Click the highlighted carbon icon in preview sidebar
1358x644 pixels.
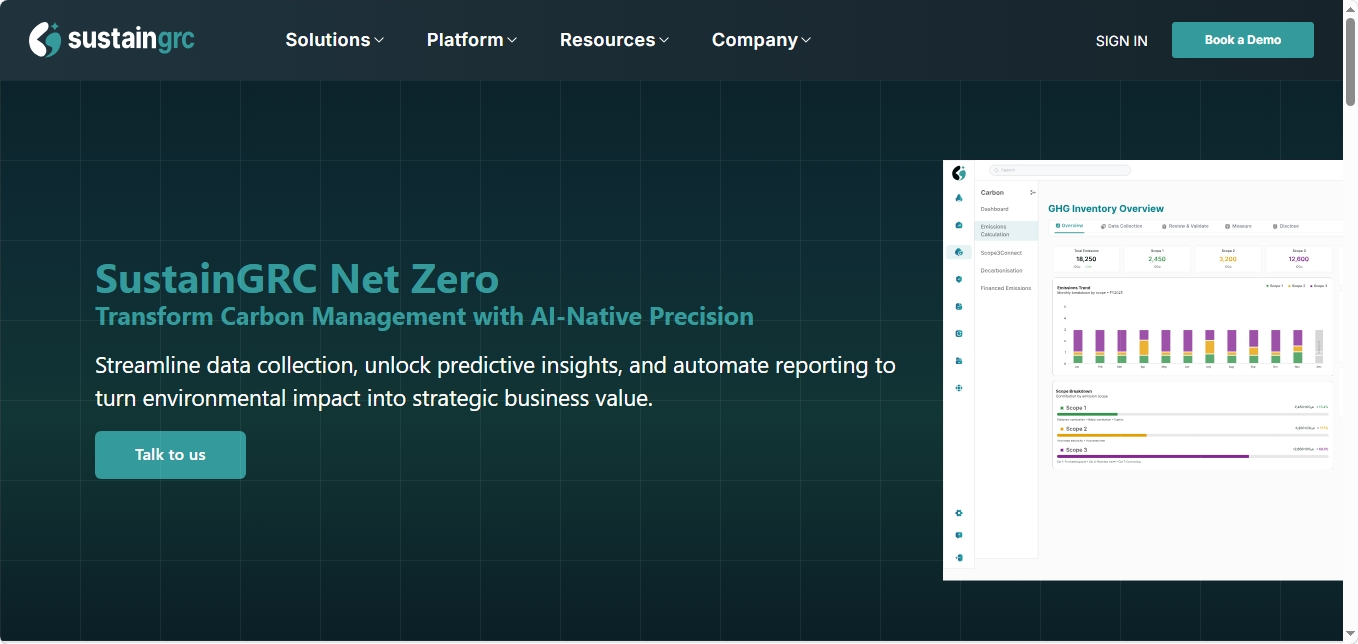[x=959, y=252]
